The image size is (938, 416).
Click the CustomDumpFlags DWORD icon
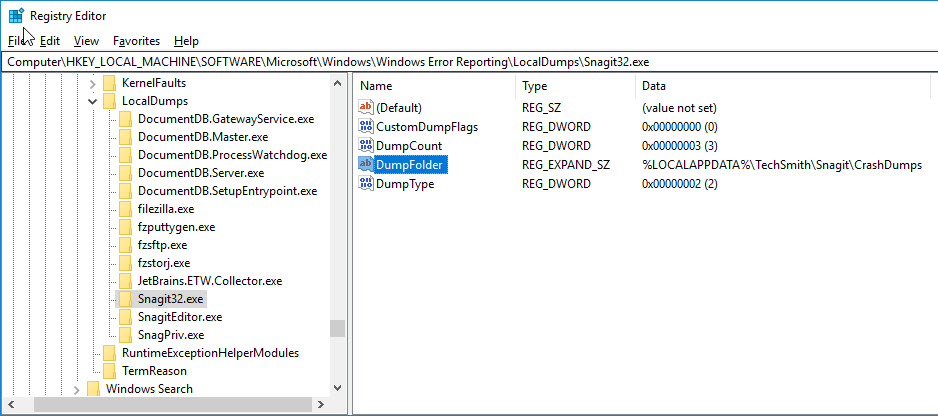[366, 127]
